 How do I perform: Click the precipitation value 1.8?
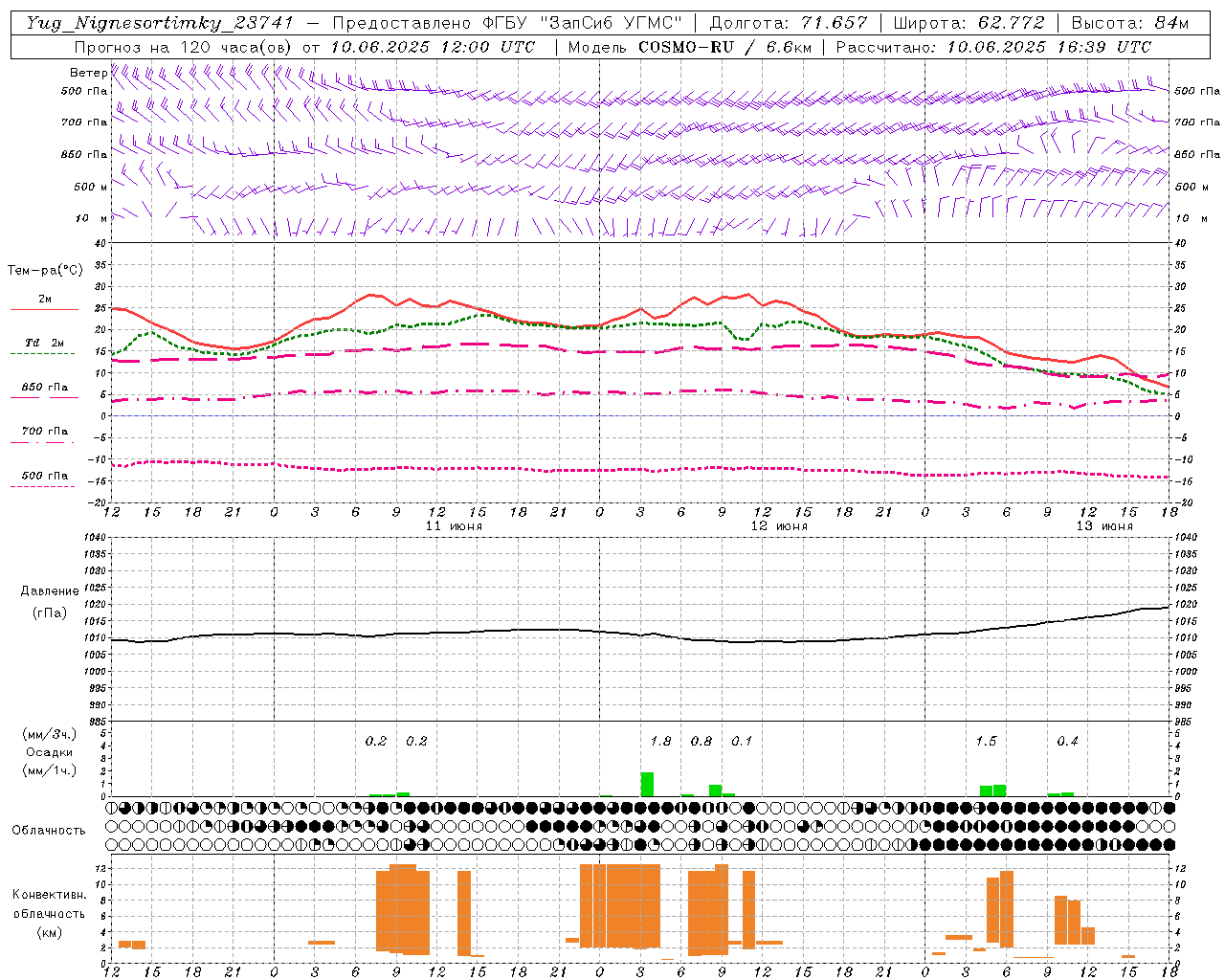point(660,741)
